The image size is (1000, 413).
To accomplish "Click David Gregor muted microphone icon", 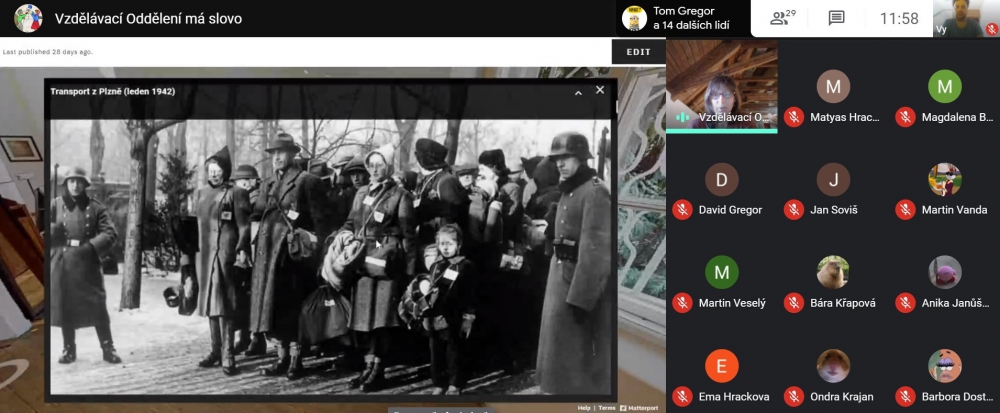I will click(x=682, y=210).
